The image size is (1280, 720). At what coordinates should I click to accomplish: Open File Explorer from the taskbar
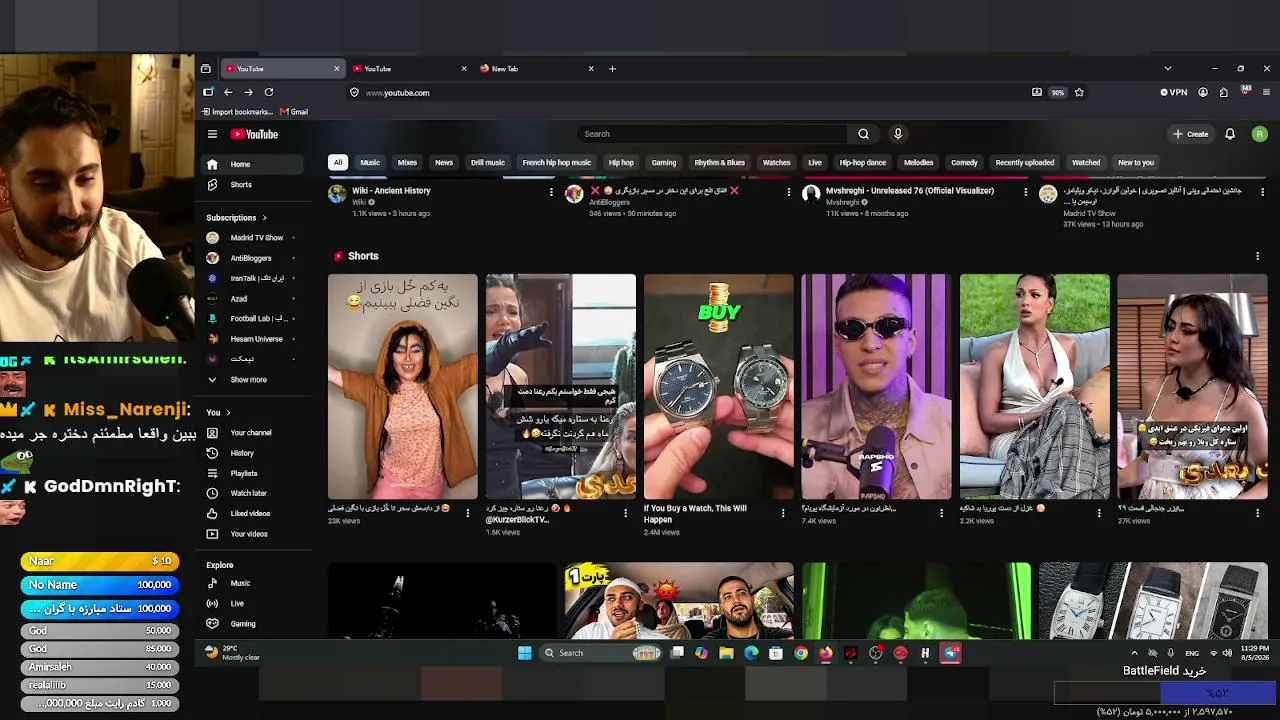tap(726, 653)
